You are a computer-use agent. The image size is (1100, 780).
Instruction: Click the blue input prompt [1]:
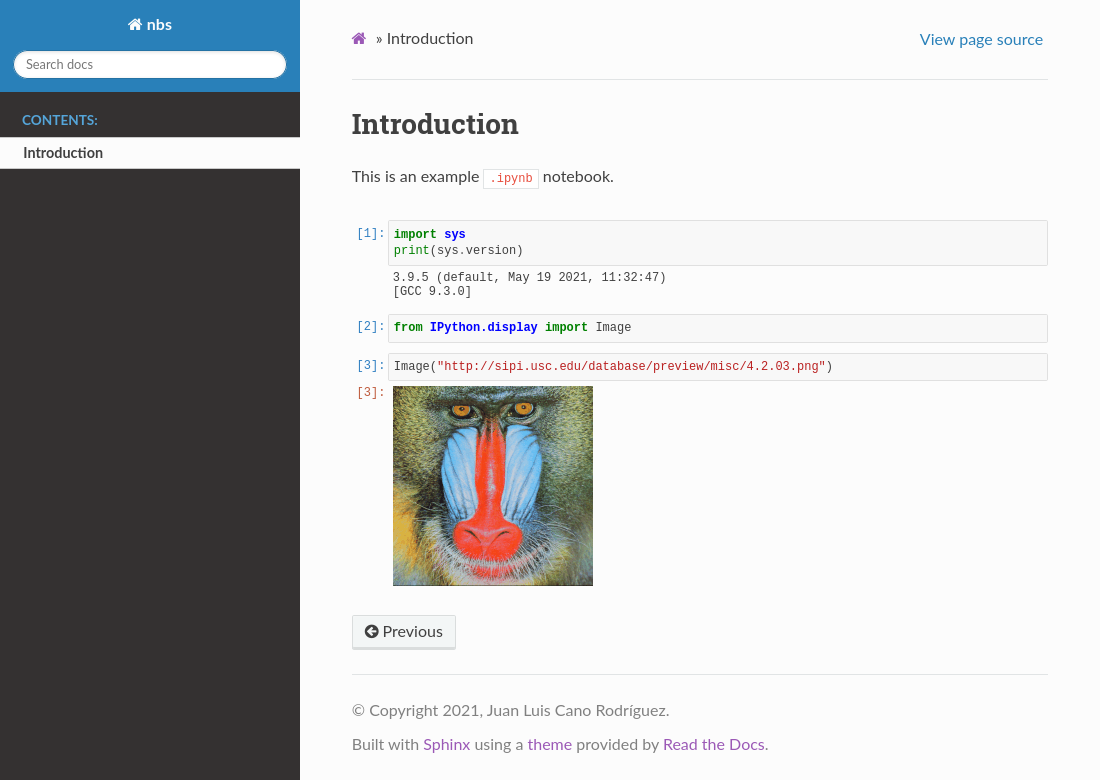coord(370,234)
